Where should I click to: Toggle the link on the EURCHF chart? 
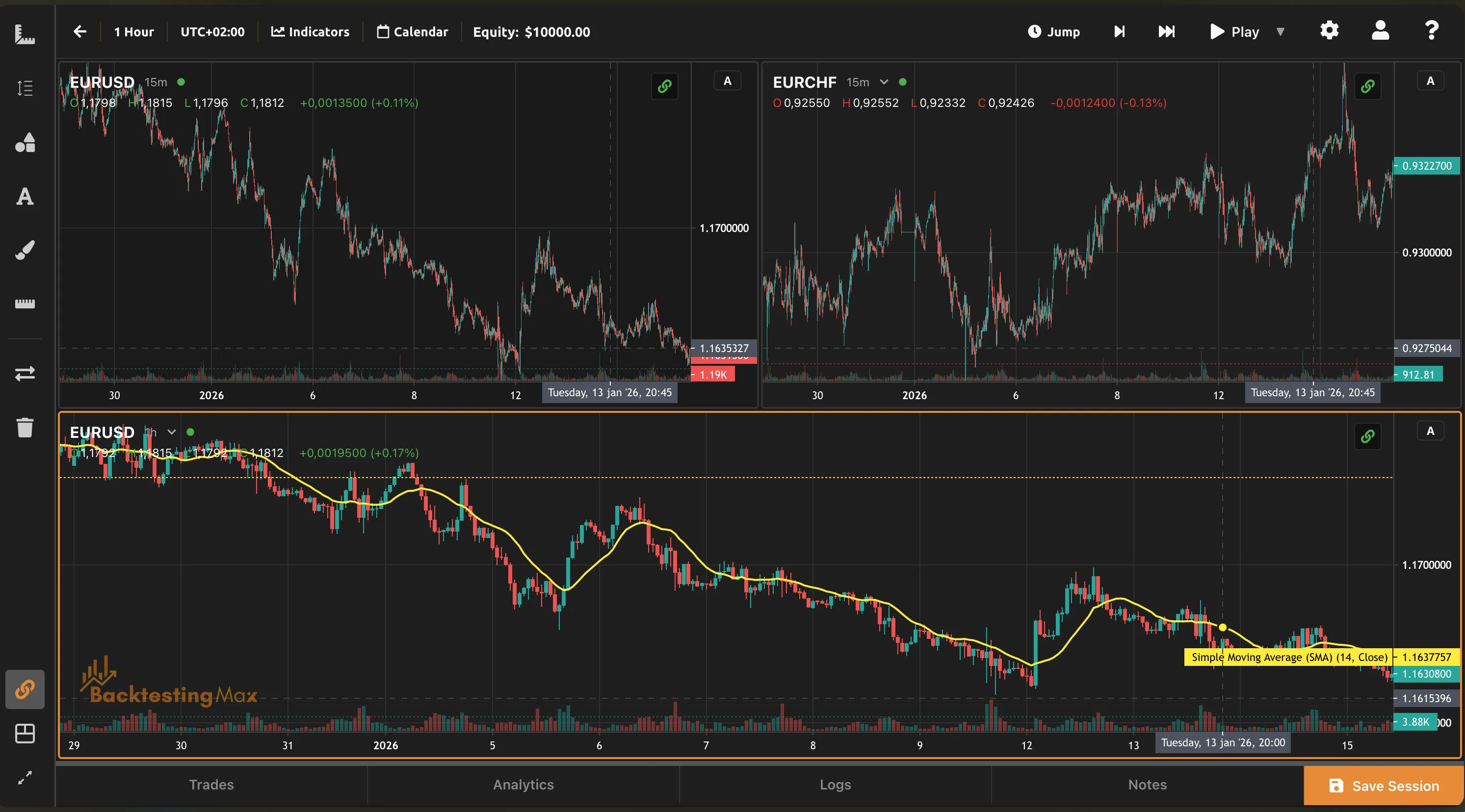[x=1367, y=86]
